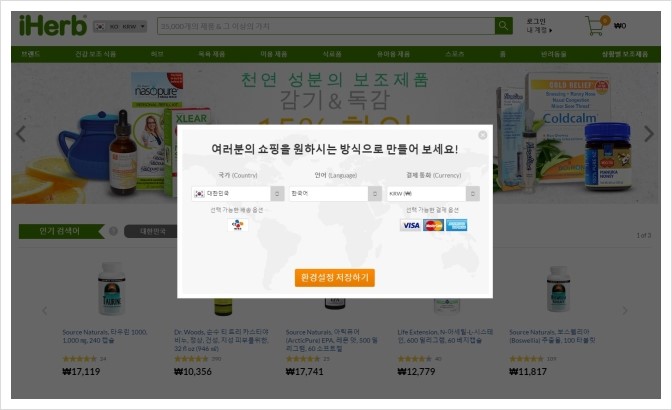Click the ₩11,817 price
The height and width of the screenshot is (410, 672).
(528, 371)
